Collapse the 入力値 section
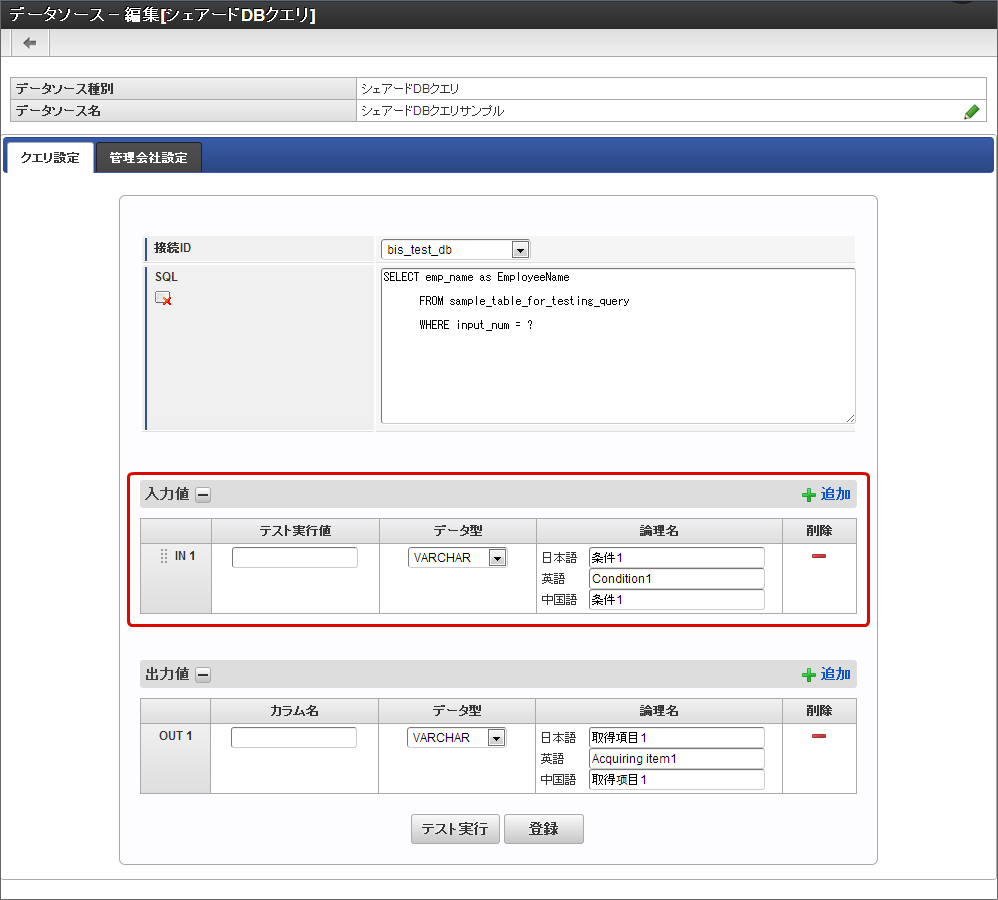This screenshot has height=900, width=998. coord(203,494)
